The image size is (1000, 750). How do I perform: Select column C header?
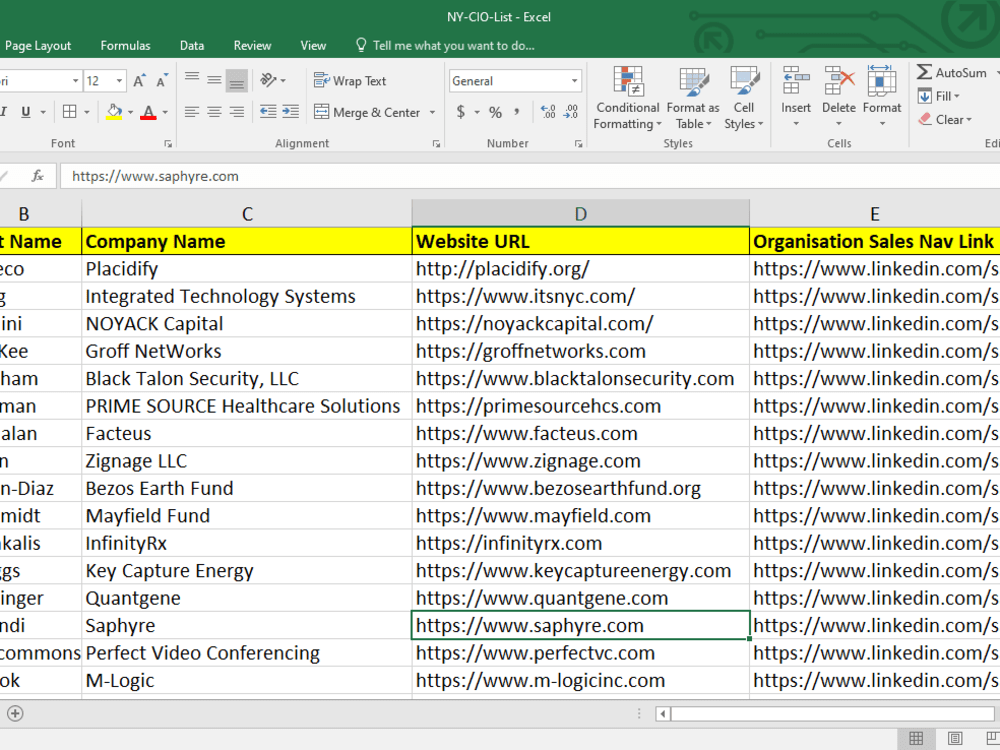pyautogui.click(x=247, y=214)
